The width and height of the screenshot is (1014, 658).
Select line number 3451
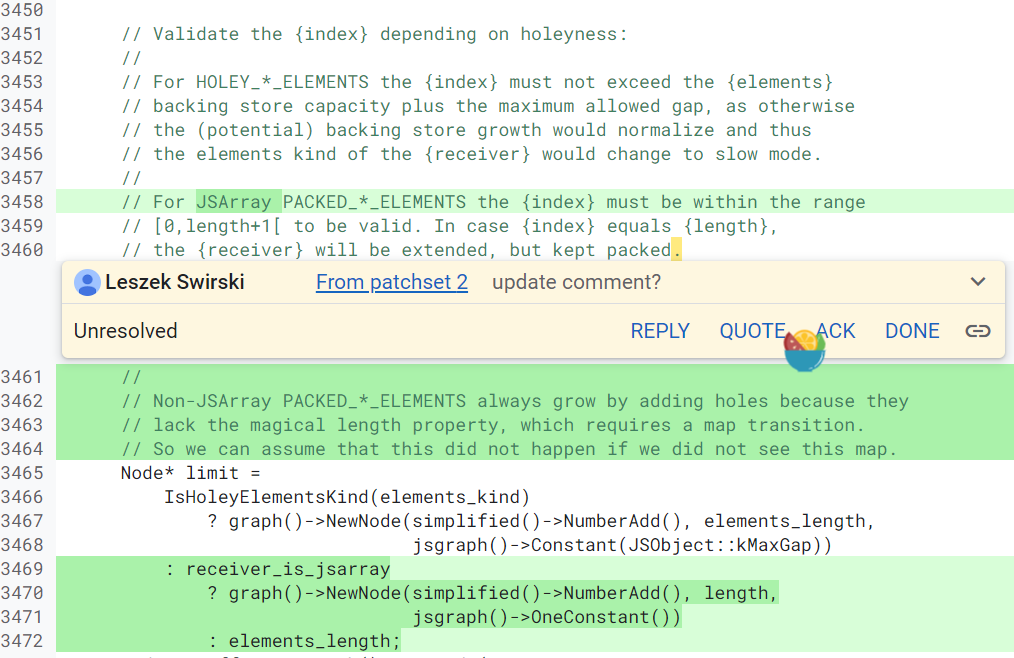tap(22, 34)
